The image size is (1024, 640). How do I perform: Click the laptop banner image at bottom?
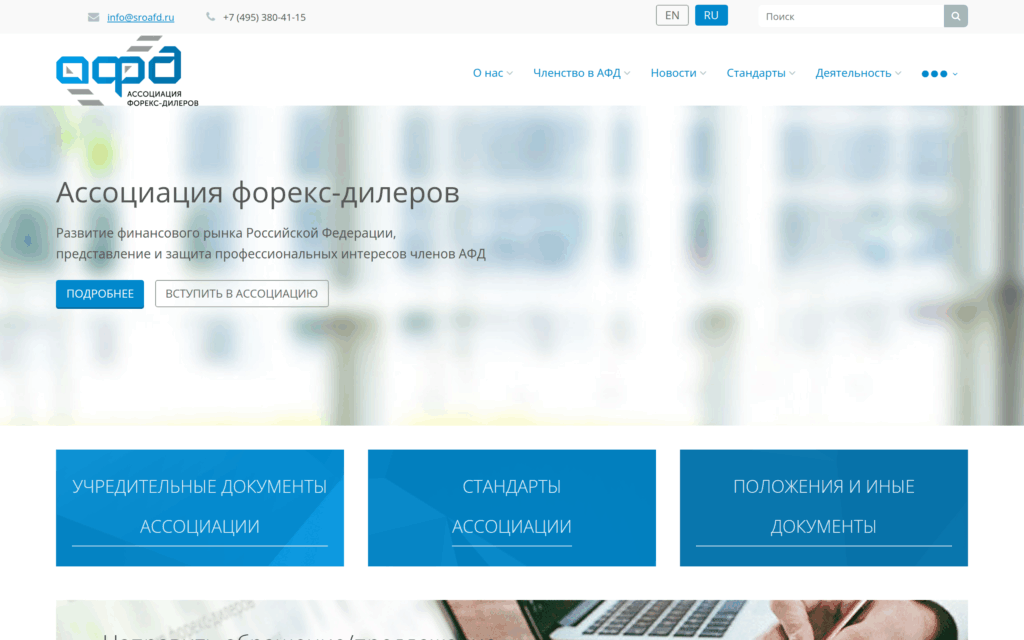(x=512, y=620)
